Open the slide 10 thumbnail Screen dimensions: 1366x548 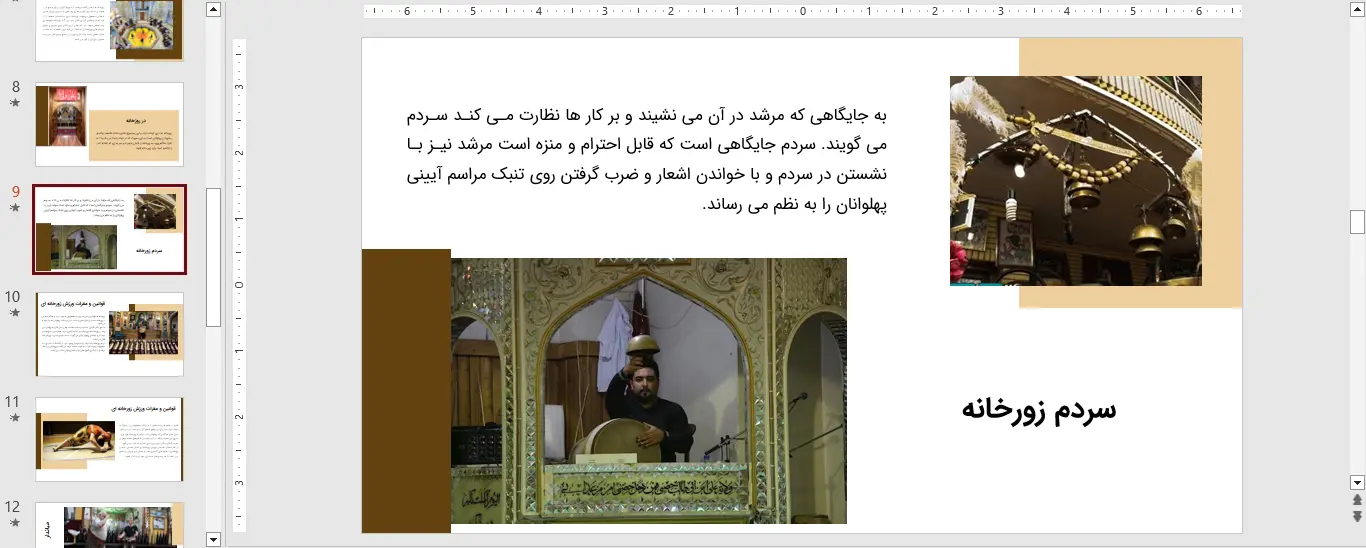pos(110,334)
